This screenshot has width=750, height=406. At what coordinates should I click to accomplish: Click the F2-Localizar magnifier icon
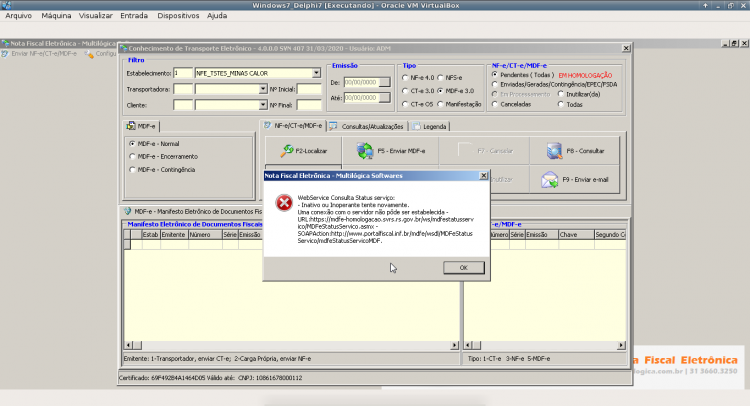click(287, 151)
